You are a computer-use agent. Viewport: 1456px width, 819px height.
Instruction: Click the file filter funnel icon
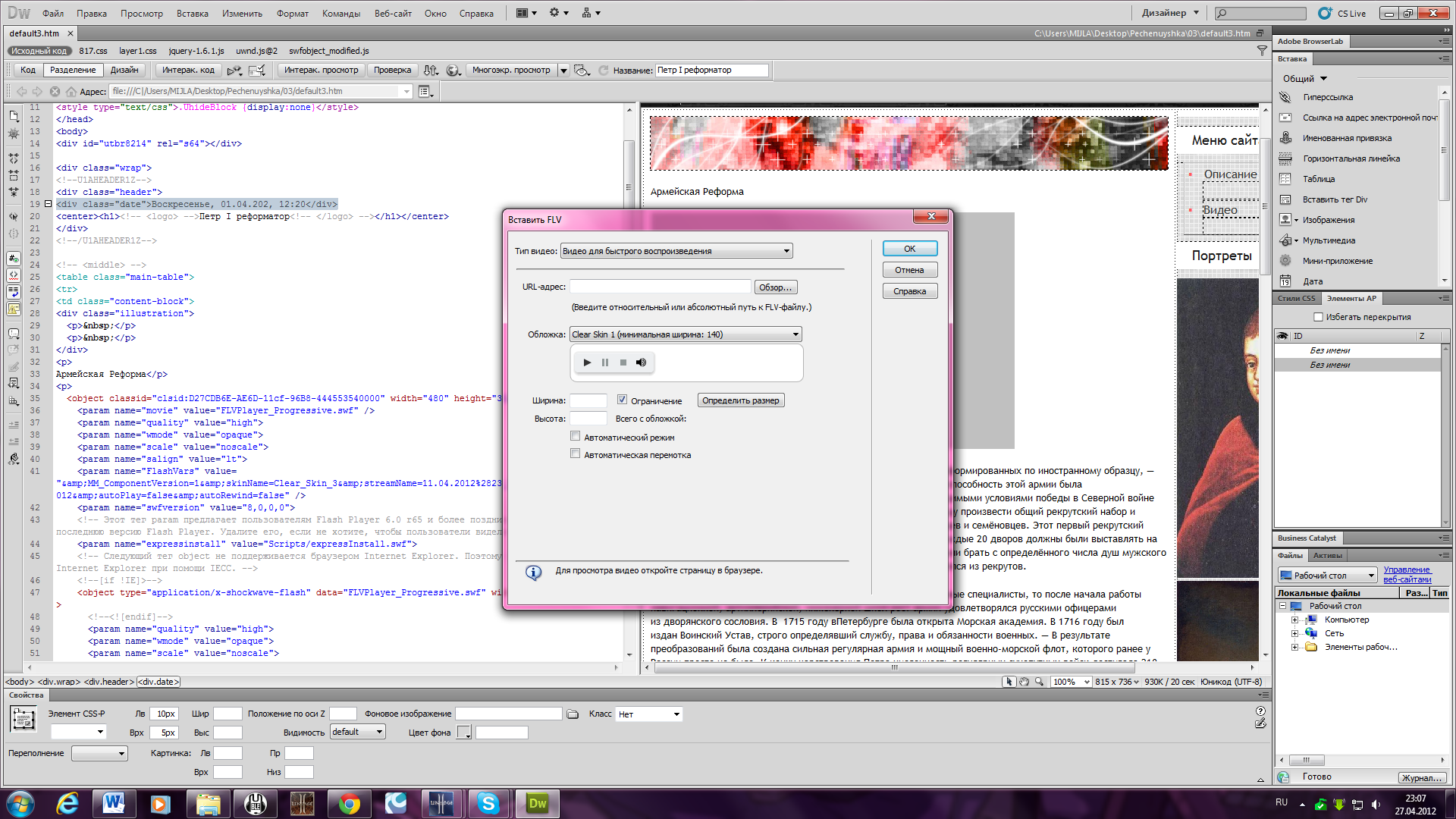[1262, 51]
